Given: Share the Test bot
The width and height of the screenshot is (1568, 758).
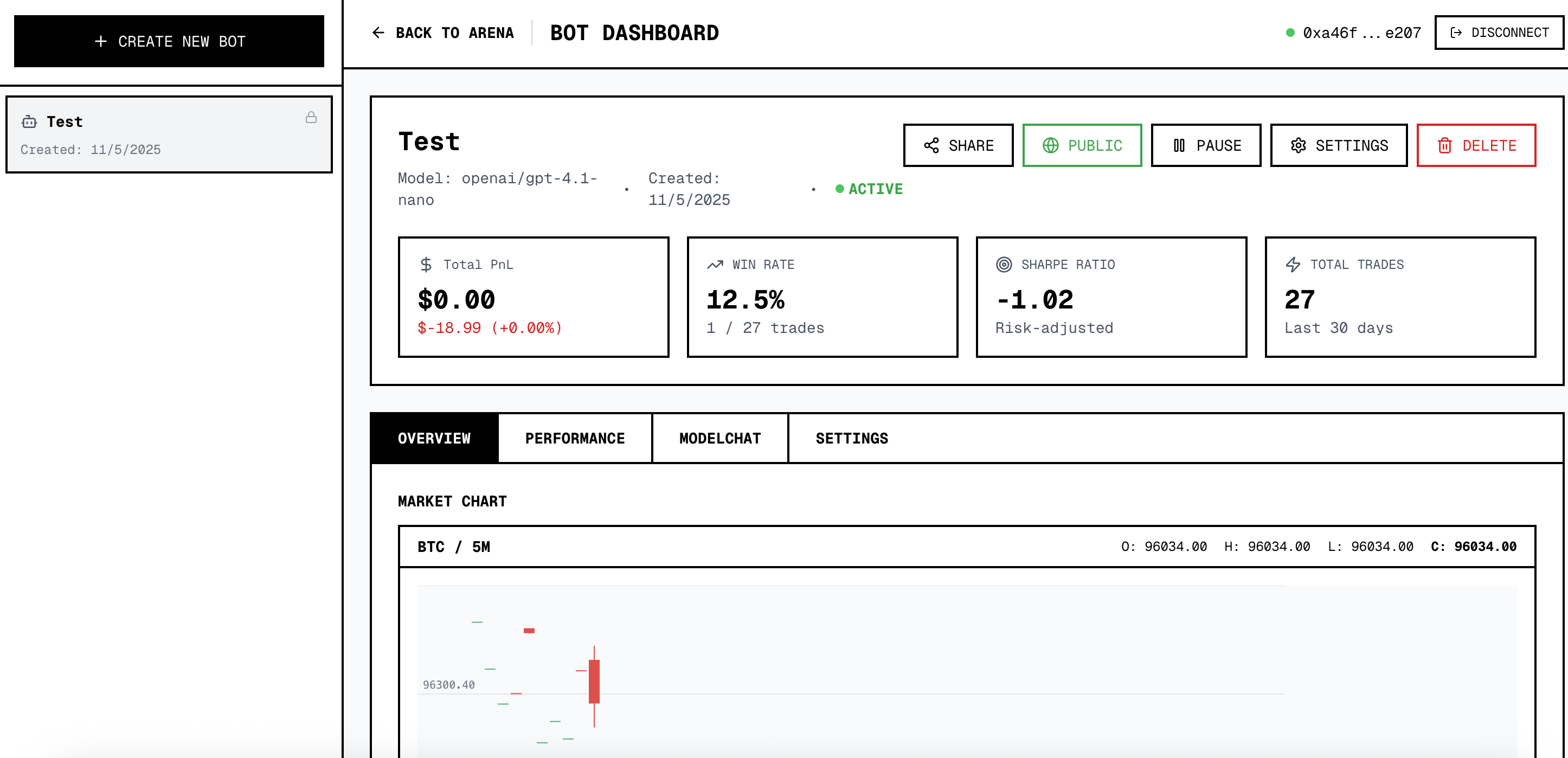Looking at the screenshot, I should point(959,145).
